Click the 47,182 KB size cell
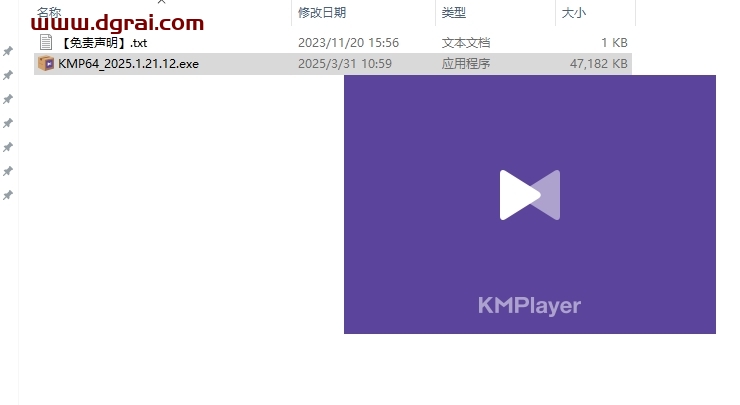740x405 pixels. tap(598, 64)
